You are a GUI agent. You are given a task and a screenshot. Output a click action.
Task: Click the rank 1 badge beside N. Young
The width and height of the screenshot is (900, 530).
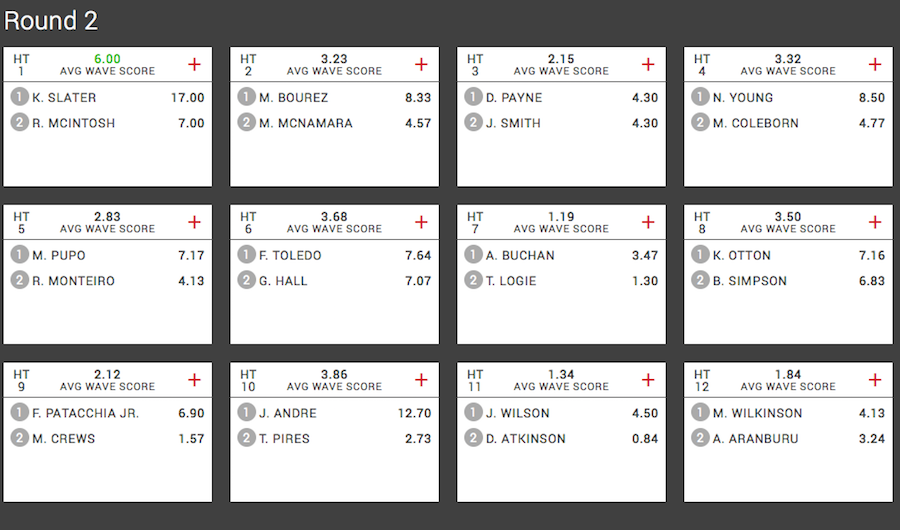[700, 97]
